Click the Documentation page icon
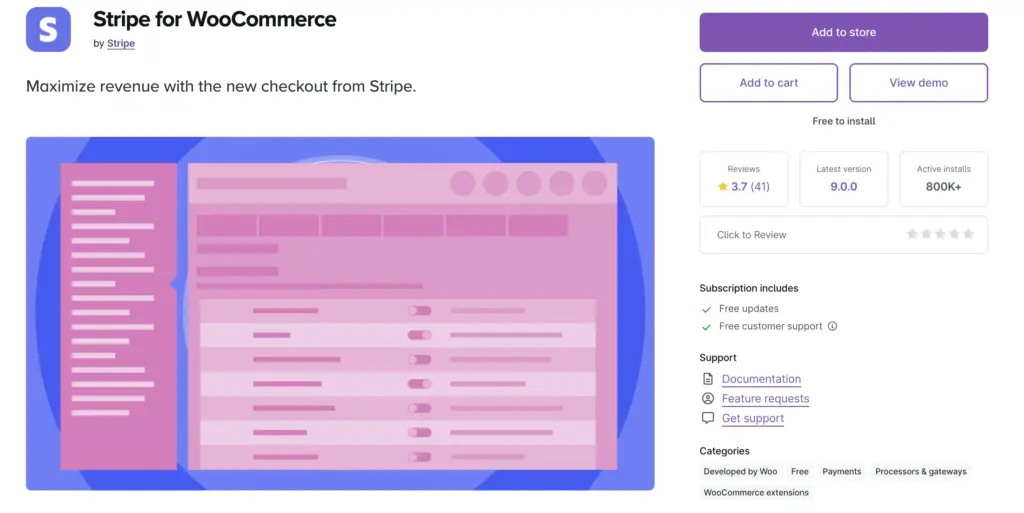The image size is (1024, 513). (x=708, y=379)
